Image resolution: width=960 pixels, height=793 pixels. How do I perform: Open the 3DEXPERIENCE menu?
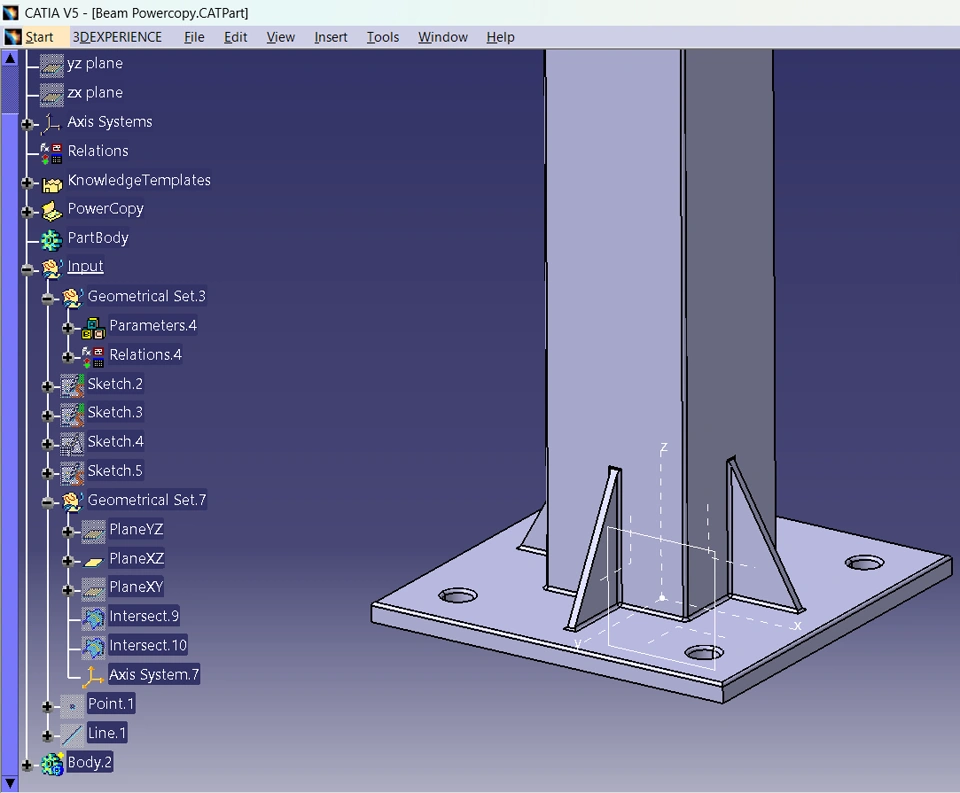pos(117,37)
